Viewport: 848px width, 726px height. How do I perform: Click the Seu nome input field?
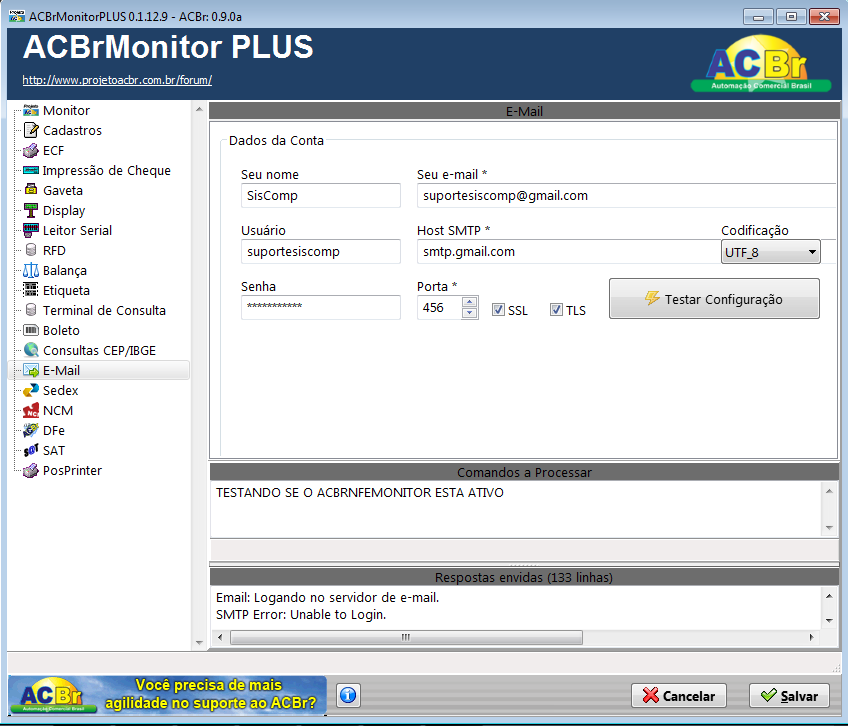[321, 195]
